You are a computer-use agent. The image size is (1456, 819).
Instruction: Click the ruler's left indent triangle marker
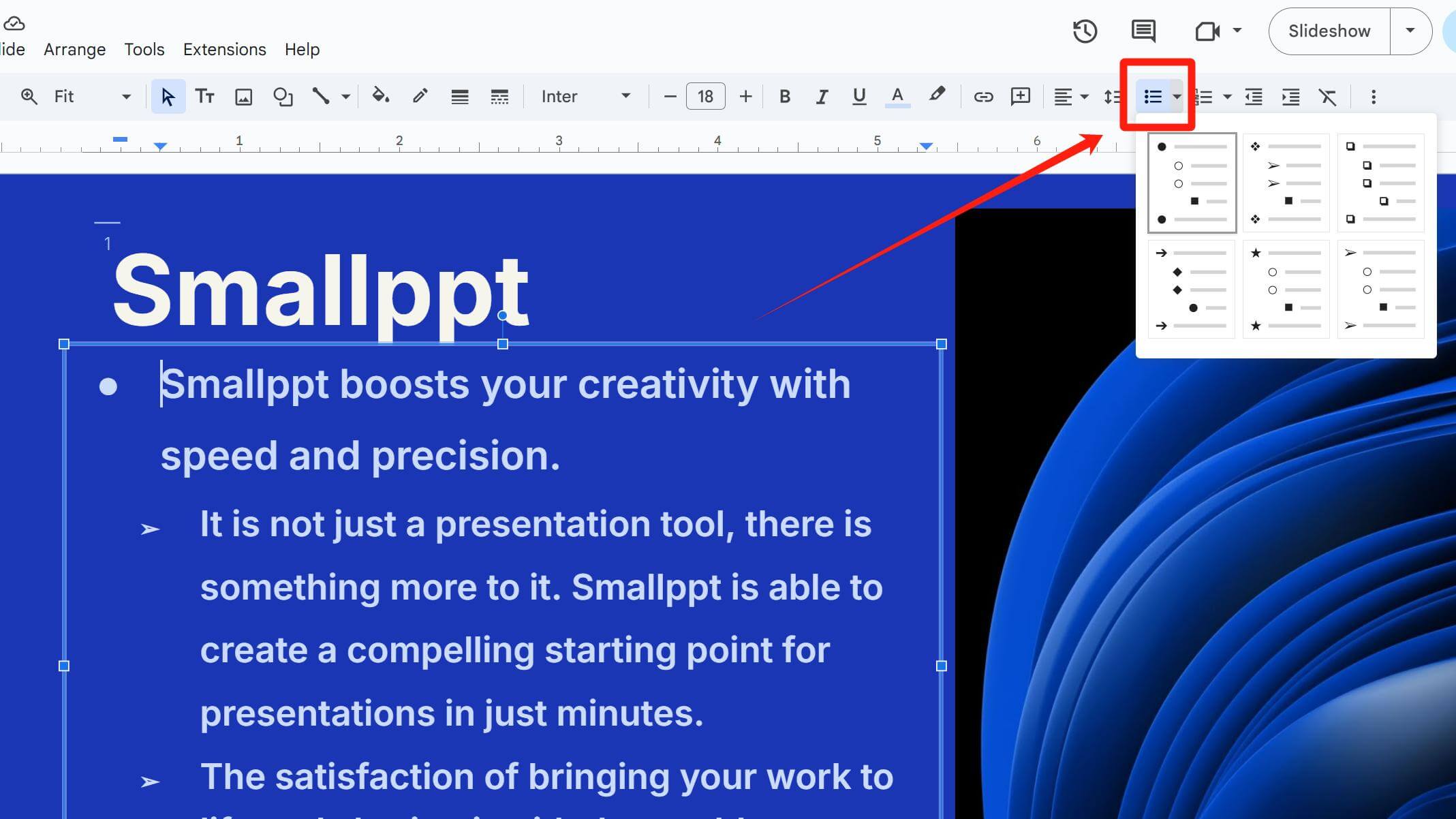pyautogui.click(x=160, y=146)
